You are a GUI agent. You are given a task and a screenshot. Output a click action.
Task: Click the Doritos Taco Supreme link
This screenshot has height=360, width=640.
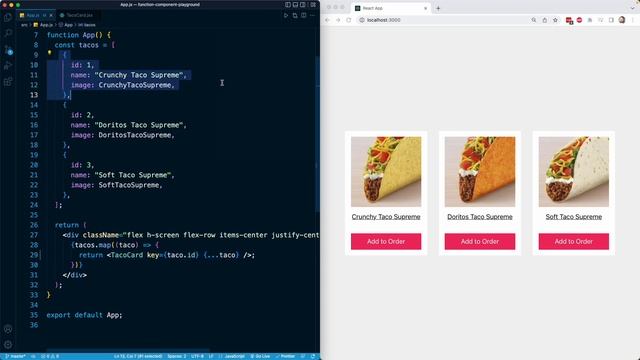pyautogui.click(x=480, y=217)
